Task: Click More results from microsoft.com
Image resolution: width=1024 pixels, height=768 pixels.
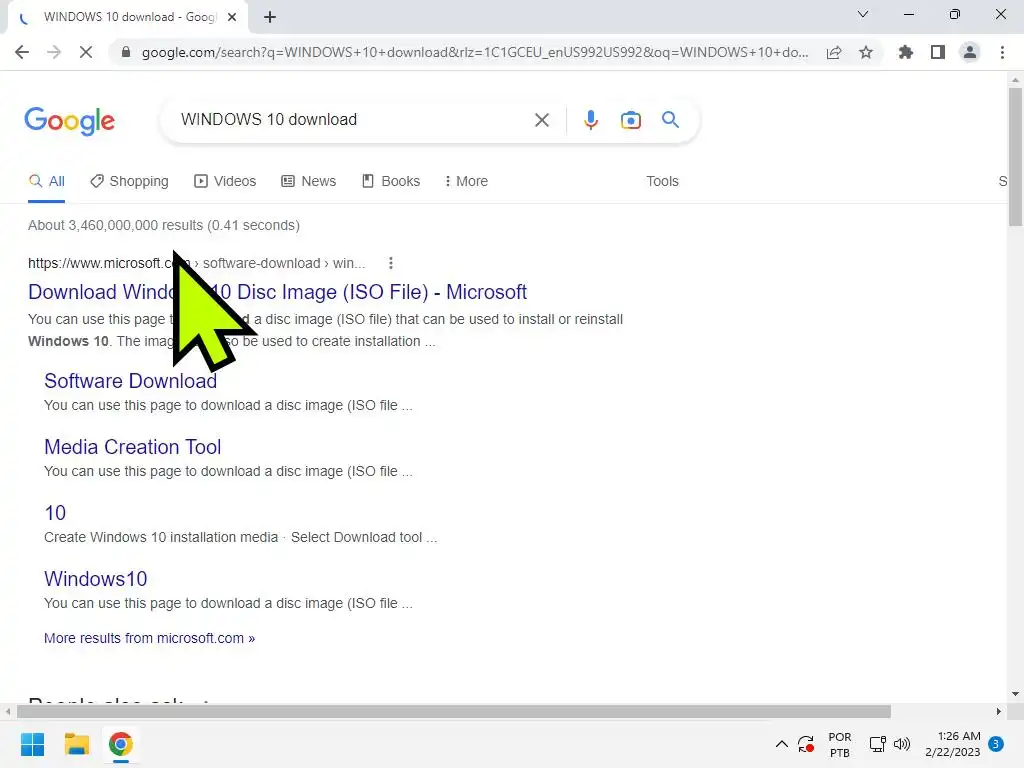Action: pyautogui.click(x=150, y=638)
